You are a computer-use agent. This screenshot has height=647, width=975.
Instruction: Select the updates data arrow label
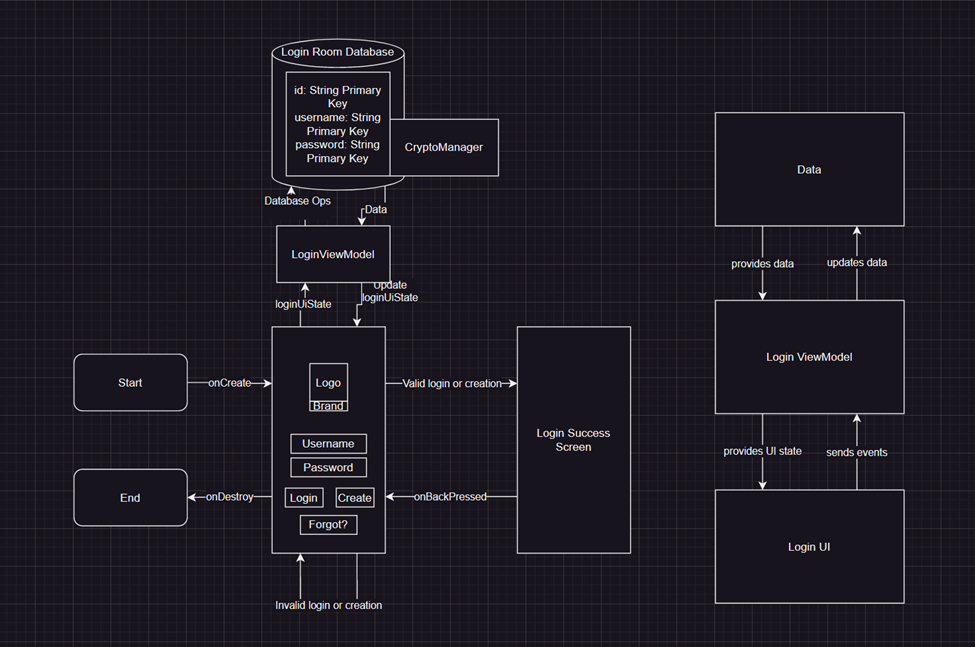click(856, 262)
